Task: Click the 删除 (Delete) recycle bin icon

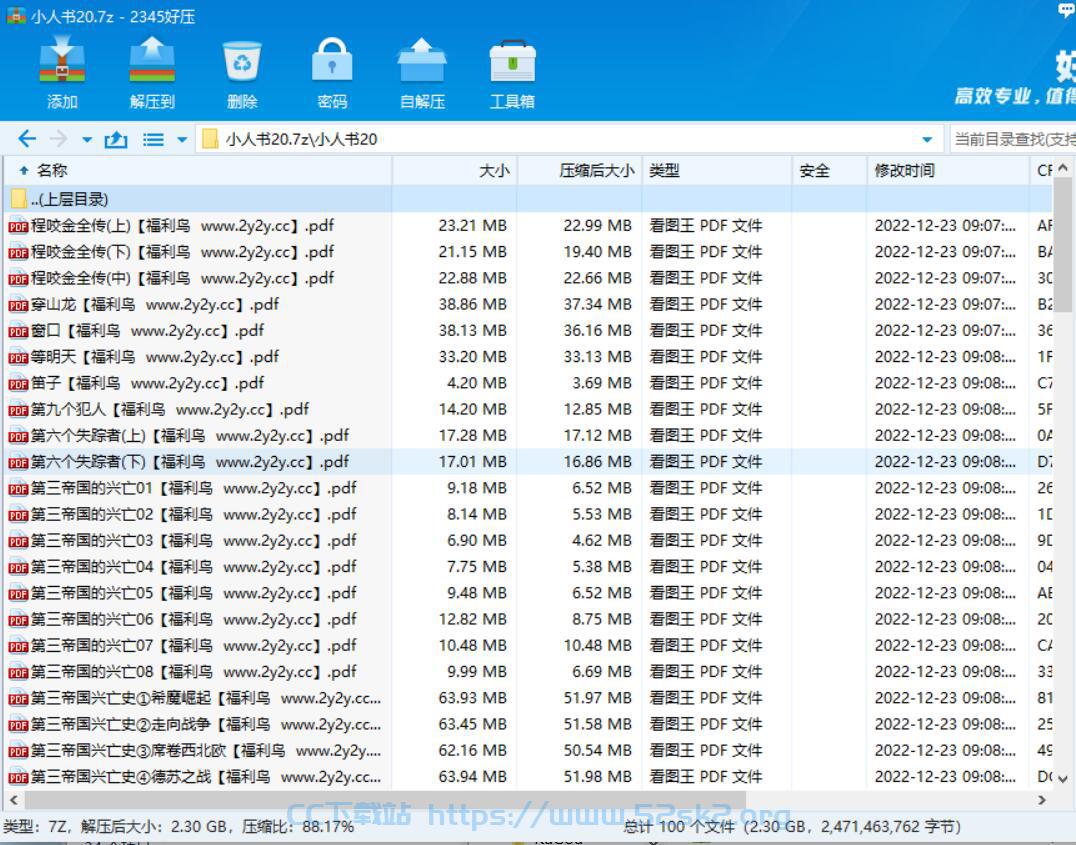Action: tap(242, 62)
